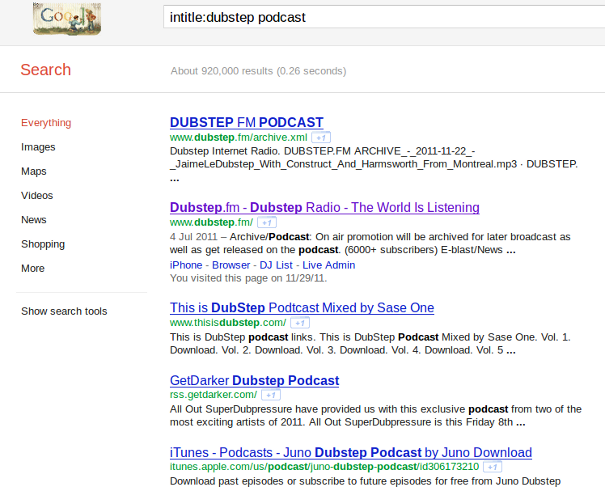Click the Google doodle logo

(67, 18)
